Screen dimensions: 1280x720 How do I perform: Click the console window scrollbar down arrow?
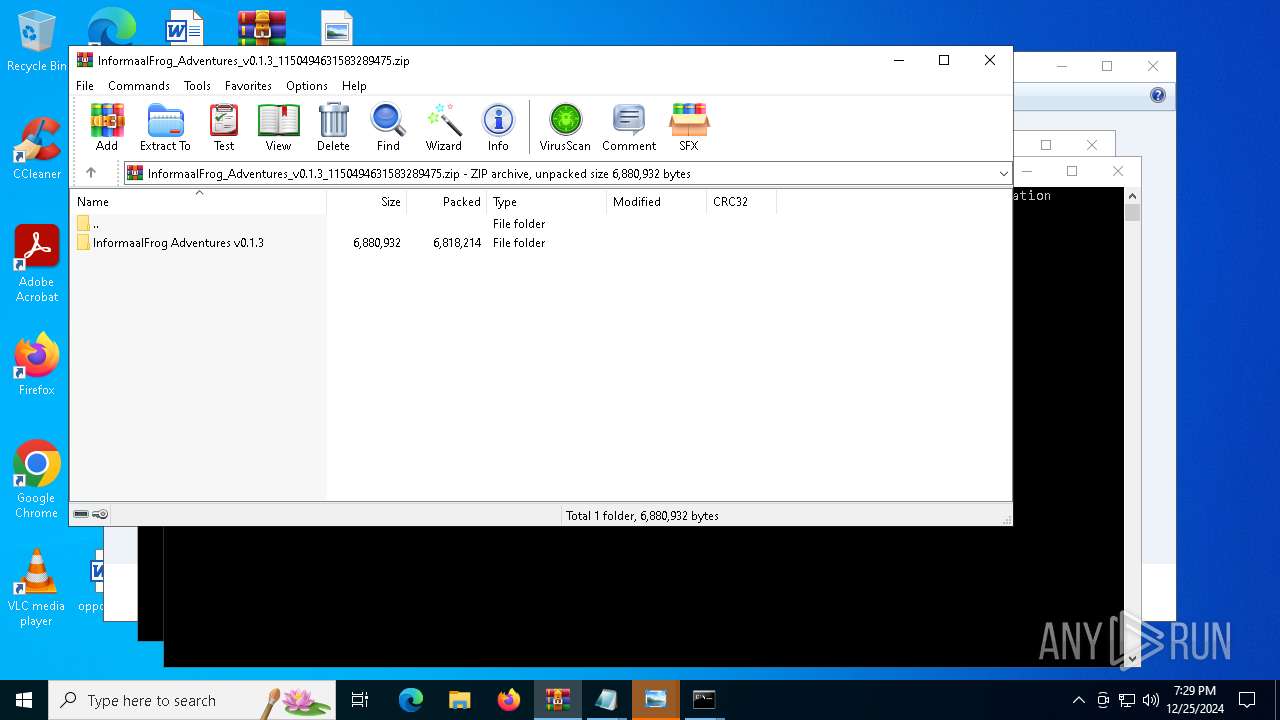(x=1132, y=659)
